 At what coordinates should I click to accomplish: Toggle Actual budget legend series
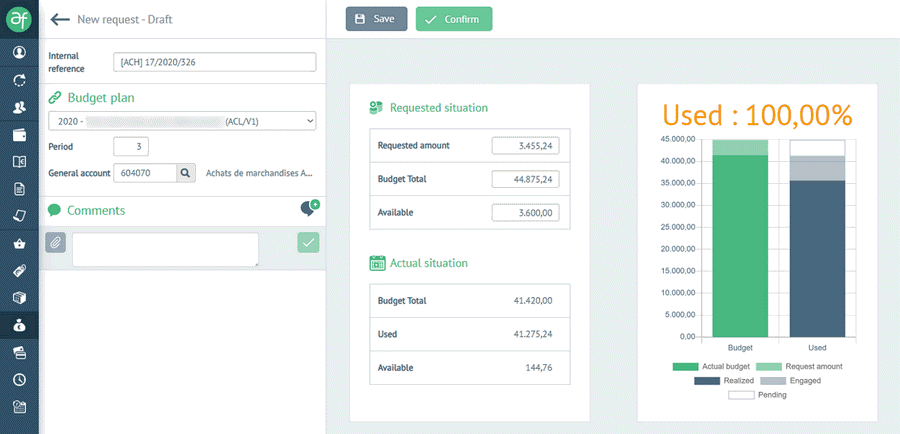[701, 367]
